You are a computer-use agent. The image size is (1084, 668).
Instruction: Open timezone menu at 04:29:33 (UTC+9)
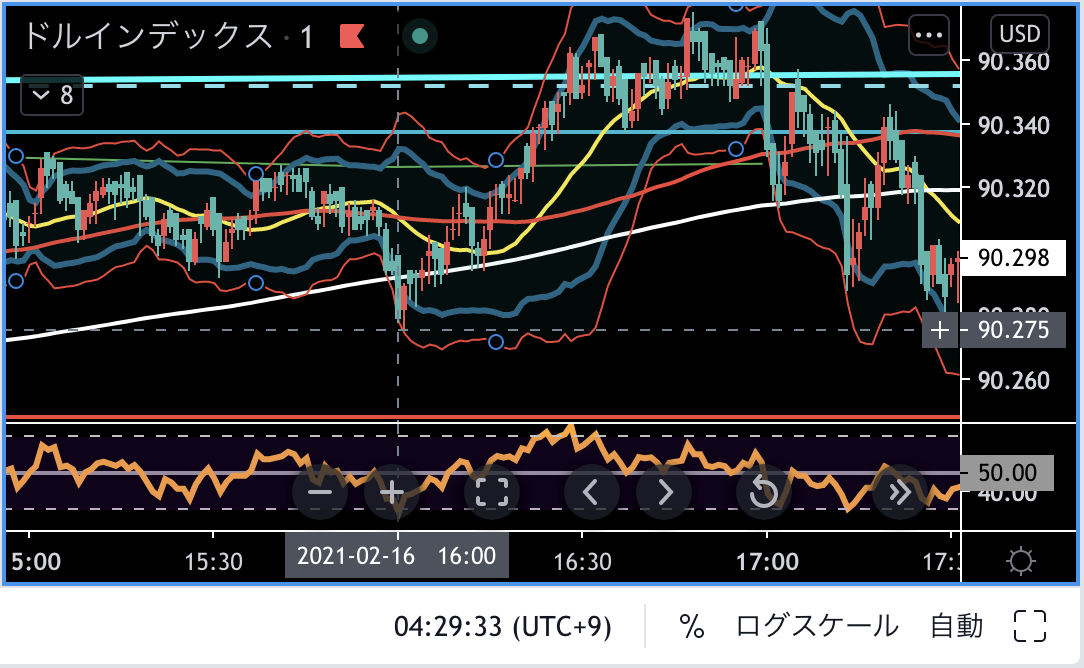tap(502, 627)
